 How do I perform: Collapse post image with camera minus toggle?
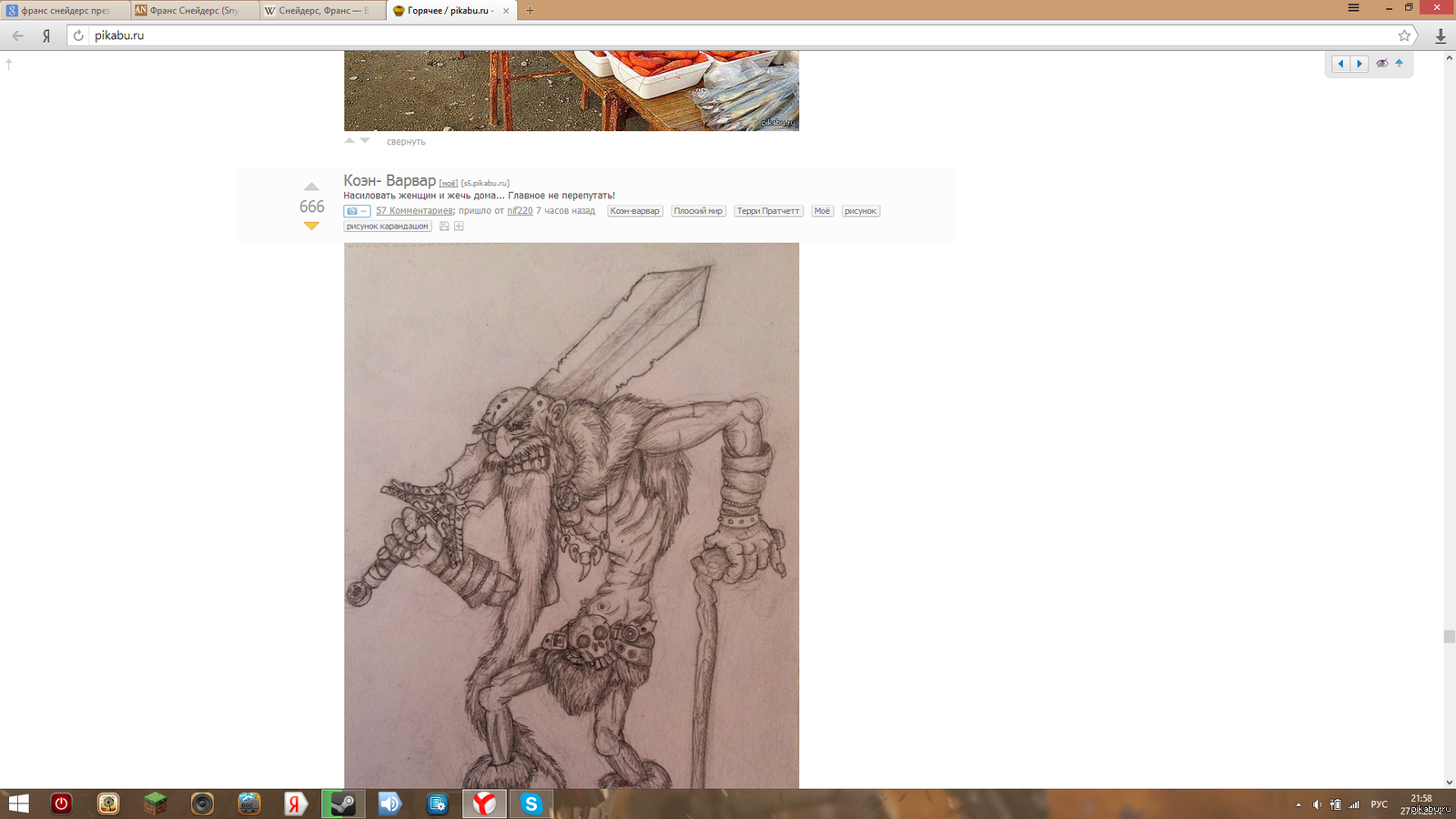356,211
